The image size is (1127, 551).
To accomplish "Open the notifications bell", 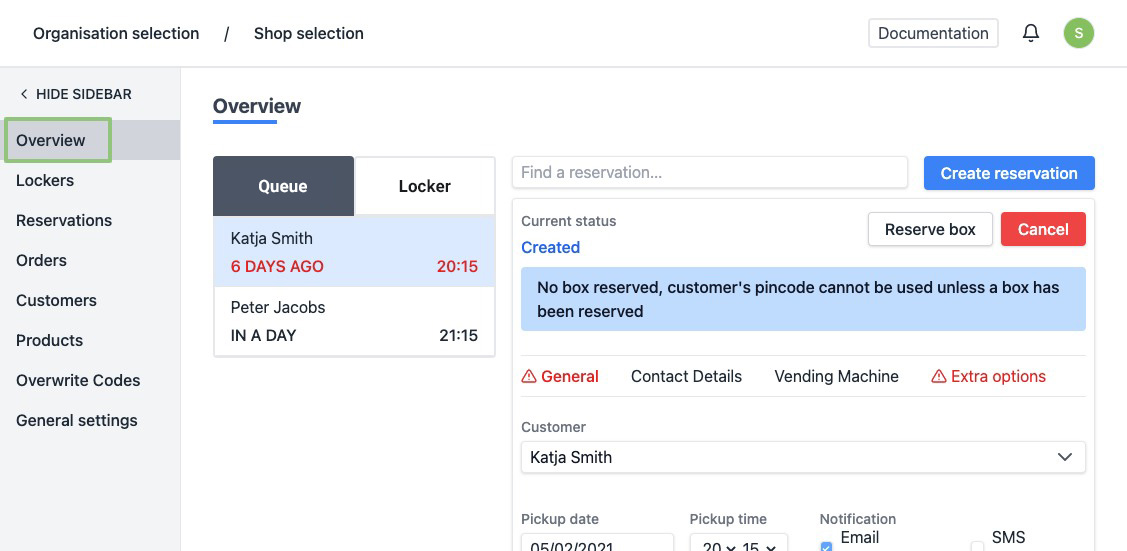I will [1031, 33].
